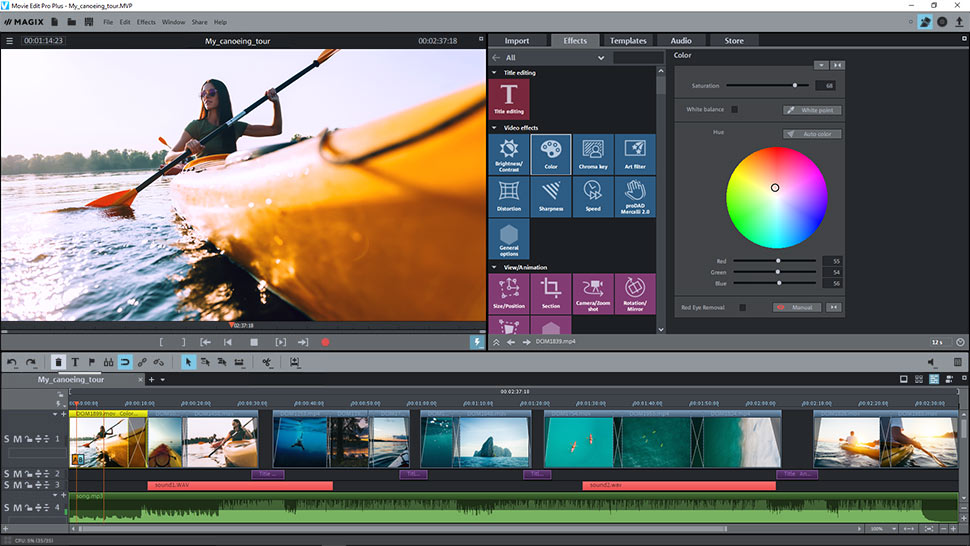Select the title text tool in the toolbar
Image resolution: width=970 pixels, height=546 pixels.
[x=75, y=362]
